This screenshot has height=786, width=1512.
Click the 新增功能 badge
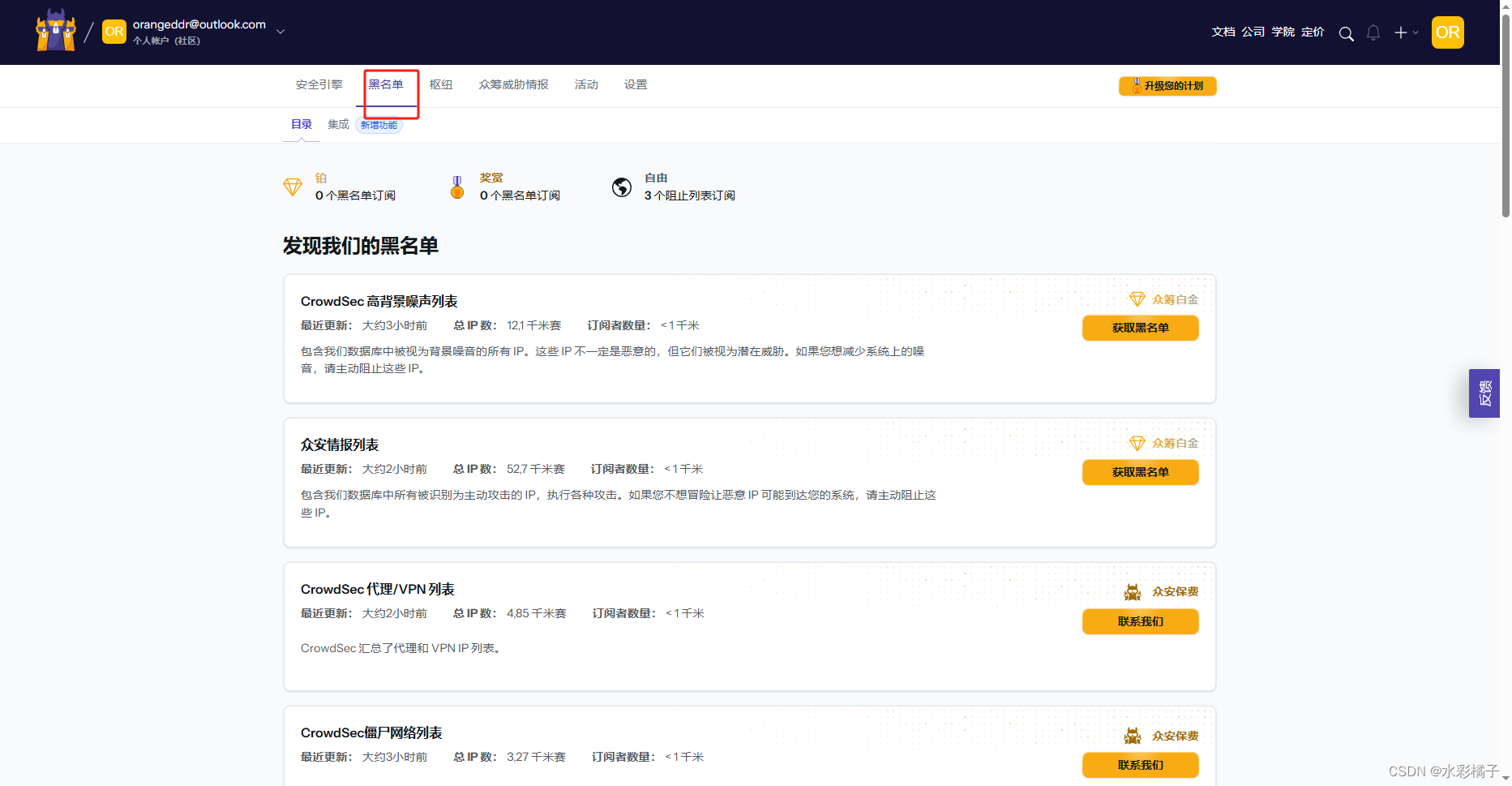click(379, 125)
